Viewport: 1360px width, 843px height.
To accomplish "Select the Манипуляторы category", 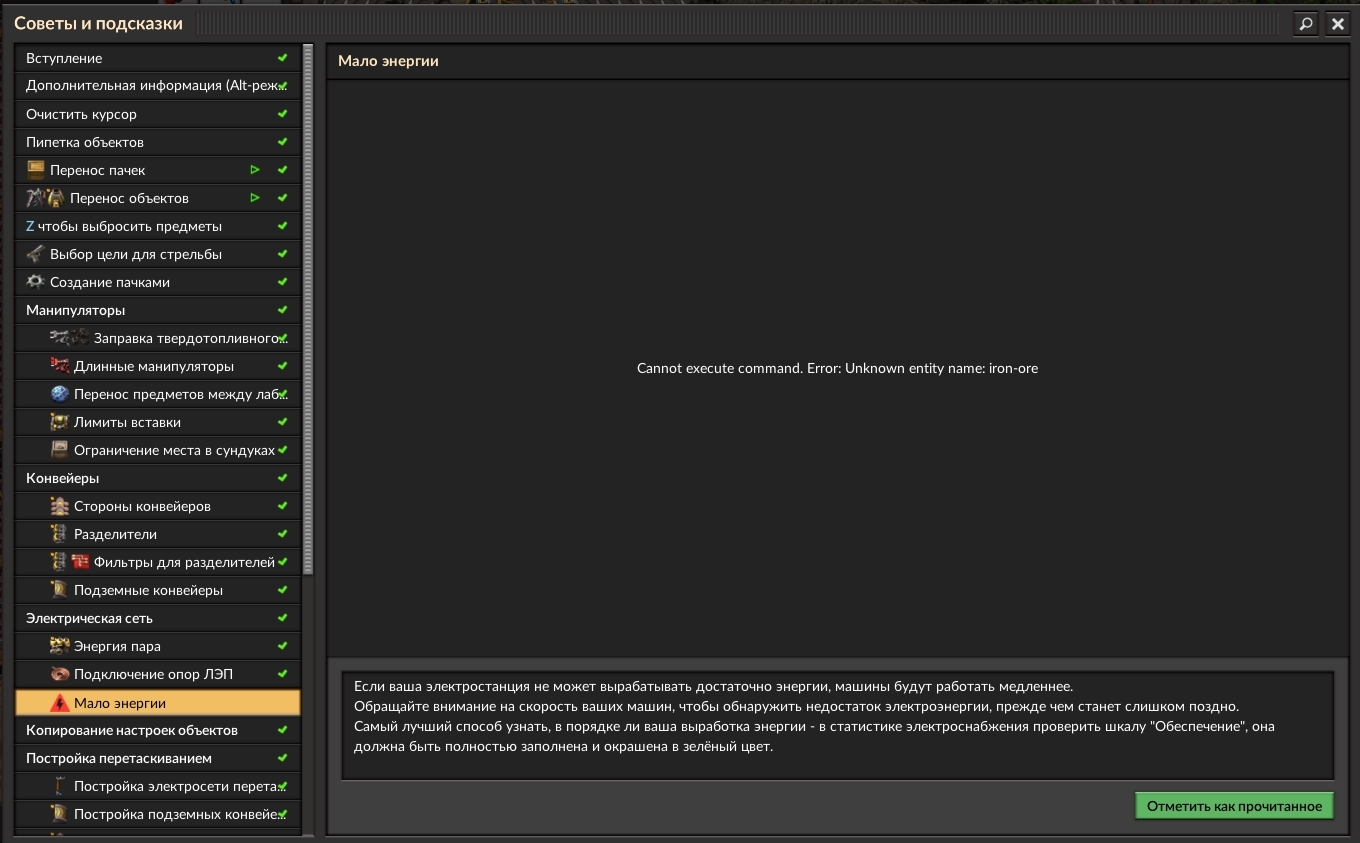I will click(158, 310).
